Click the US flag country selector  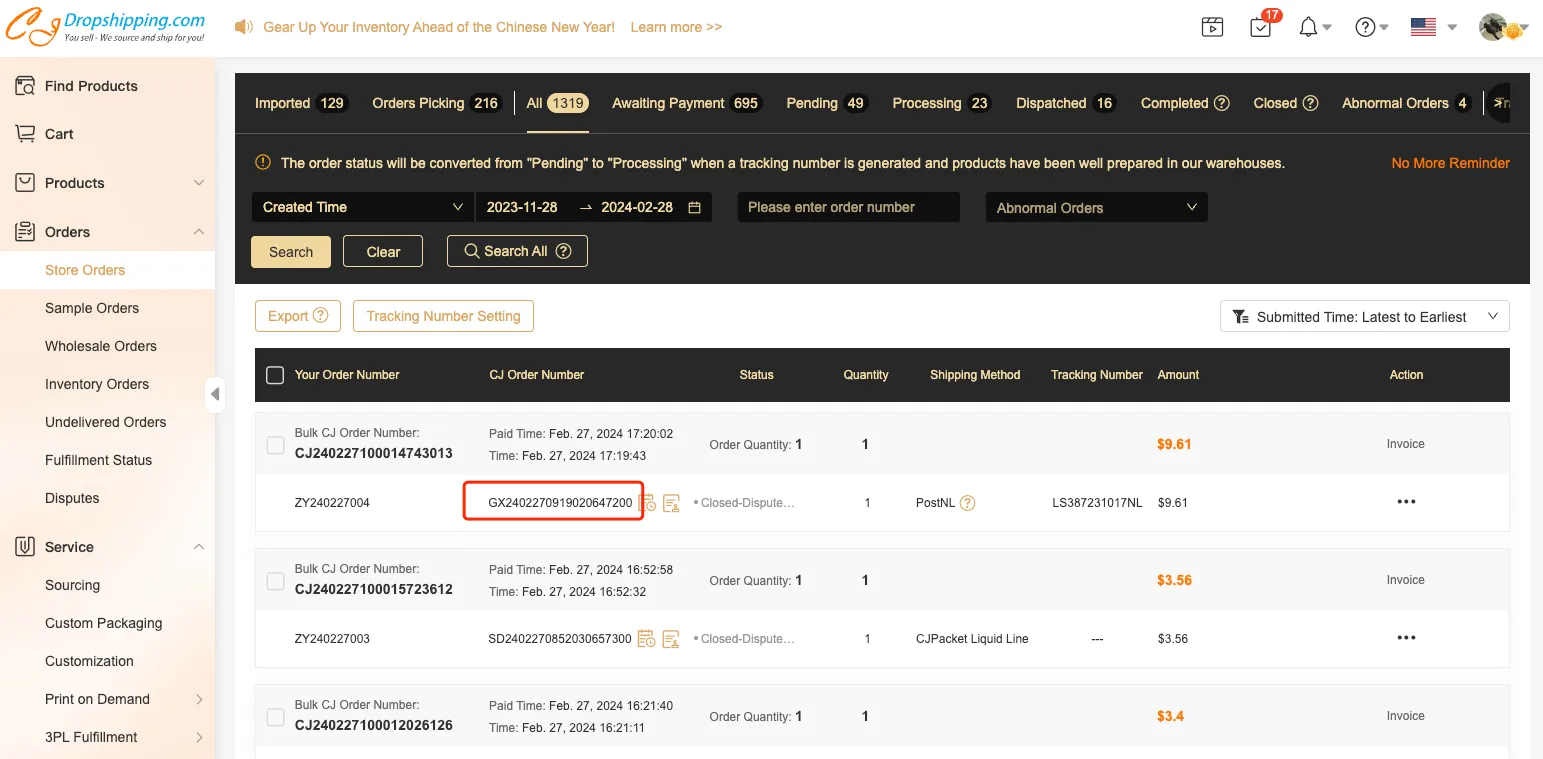point(1423,28)
